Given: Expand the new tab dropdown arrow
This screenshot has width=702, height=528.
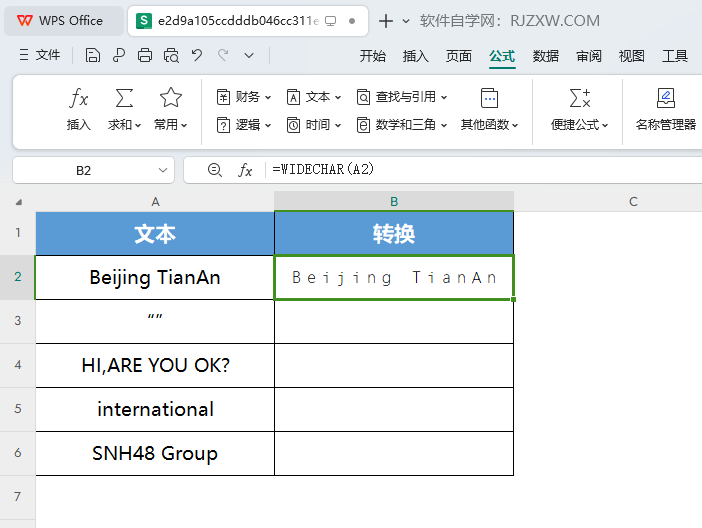Looking at the screenshot, I should pos(406,21).
